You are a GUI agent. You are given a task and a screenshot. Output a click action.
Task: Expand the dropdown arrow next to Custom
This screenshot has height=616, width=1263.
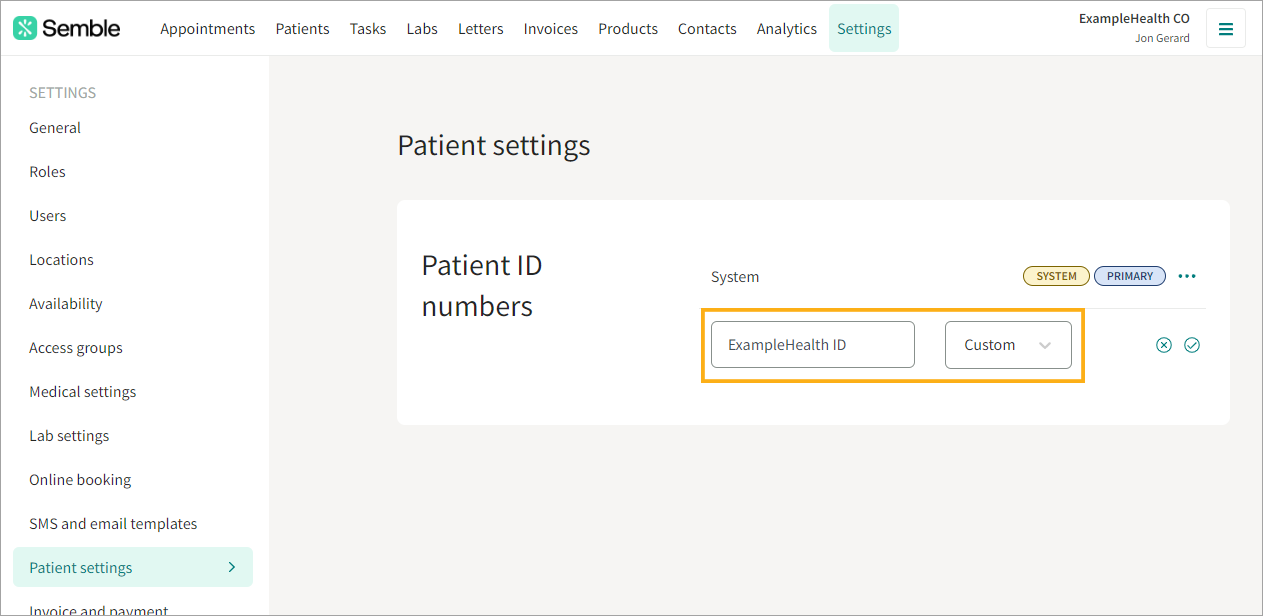pyautogui.click(x=1045, y=344)
